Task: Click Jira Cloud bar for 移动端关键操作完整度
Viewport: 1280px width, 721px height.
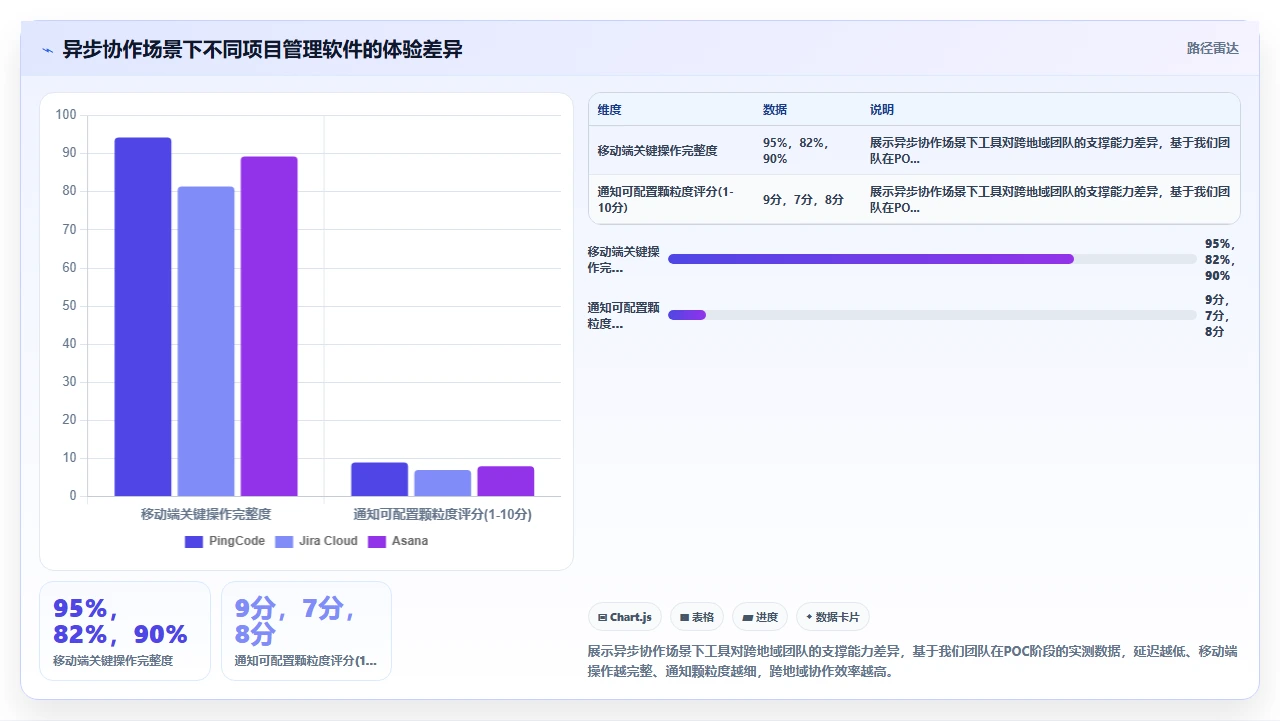Action: click(206, 341)
